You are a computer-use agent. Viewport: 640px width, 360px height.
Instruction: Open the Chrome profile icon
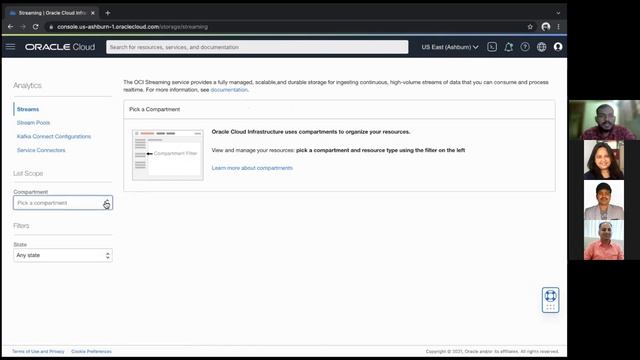(x=546, y=27)
